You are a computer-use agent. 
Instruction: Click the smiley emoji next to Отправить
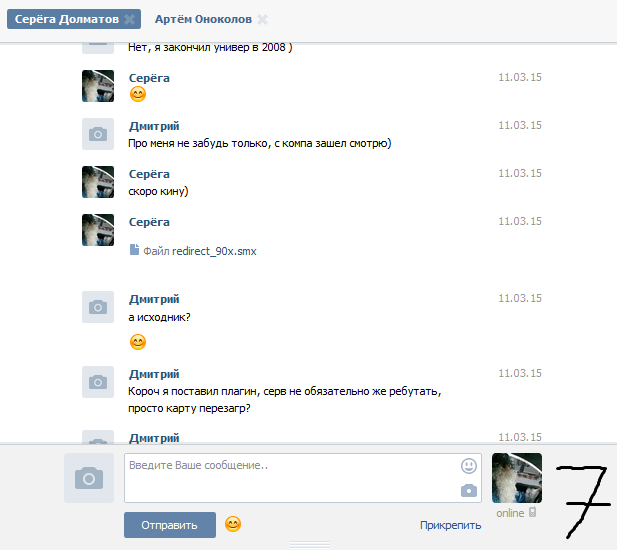pos(233,524)
